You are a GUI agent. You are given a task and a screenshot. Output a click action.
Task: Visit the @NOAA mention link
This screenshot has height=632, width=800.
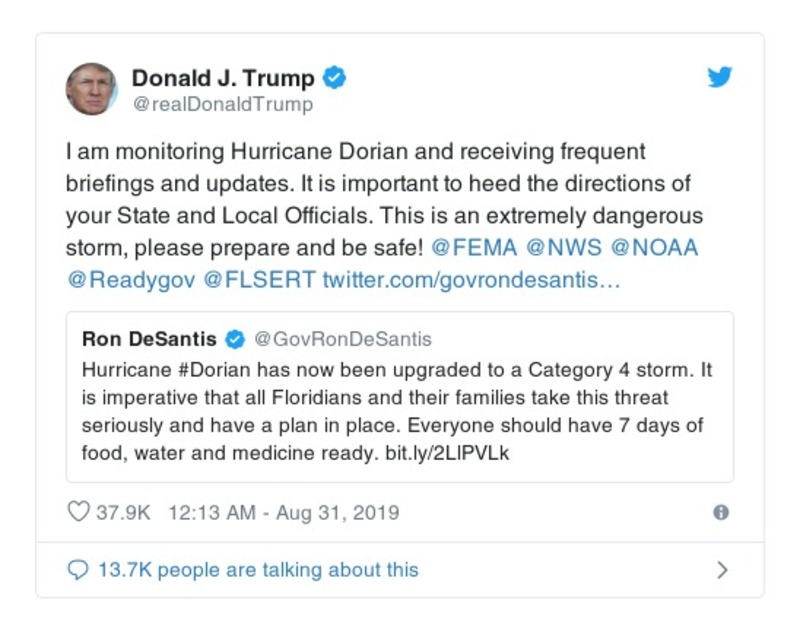pos(653,248)
